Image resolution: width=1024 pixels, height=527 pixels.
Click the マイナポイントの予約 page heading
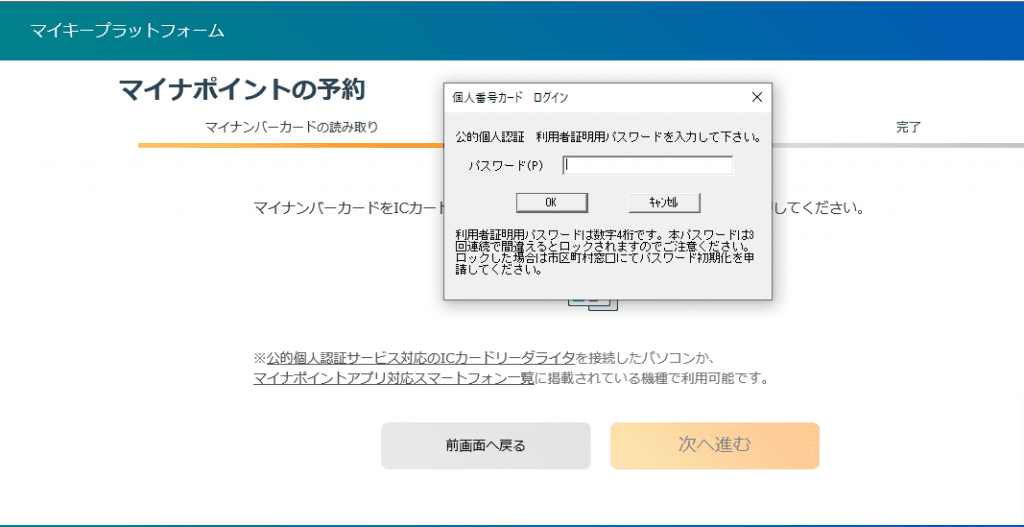pos(242,90)
